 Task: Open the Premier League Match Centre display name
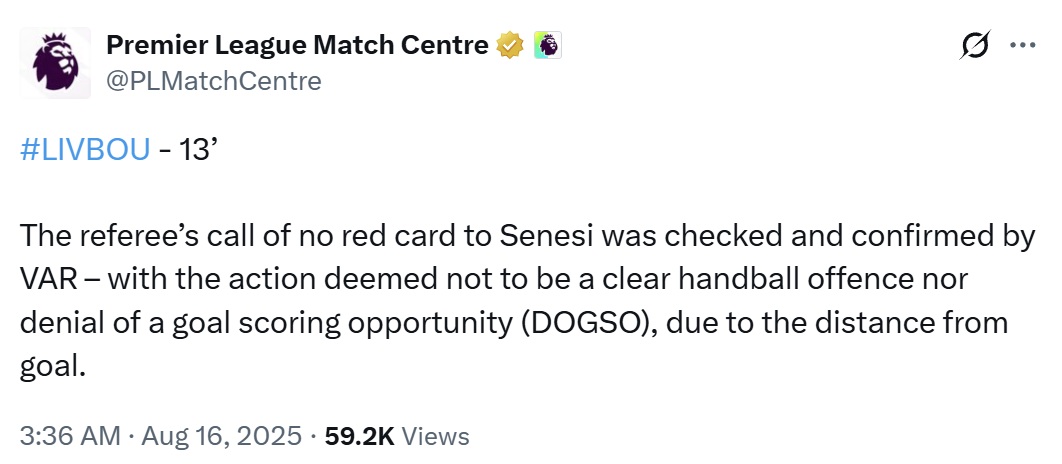tap(297, 45)
